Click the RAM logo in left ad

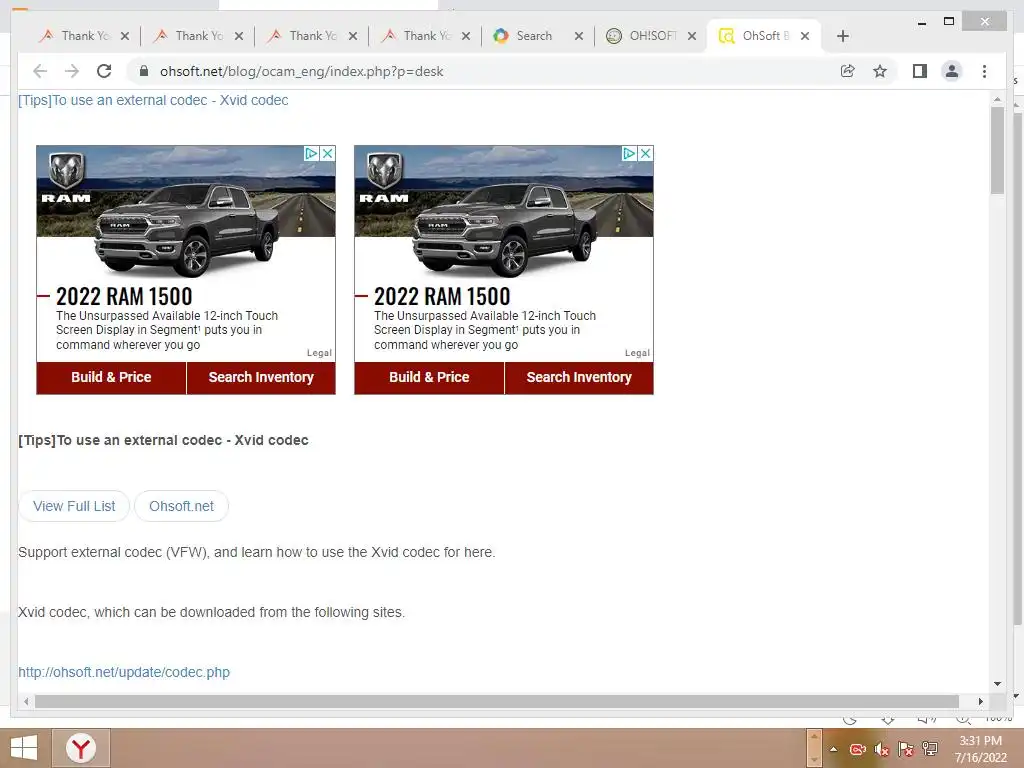[x=66, y=178]
